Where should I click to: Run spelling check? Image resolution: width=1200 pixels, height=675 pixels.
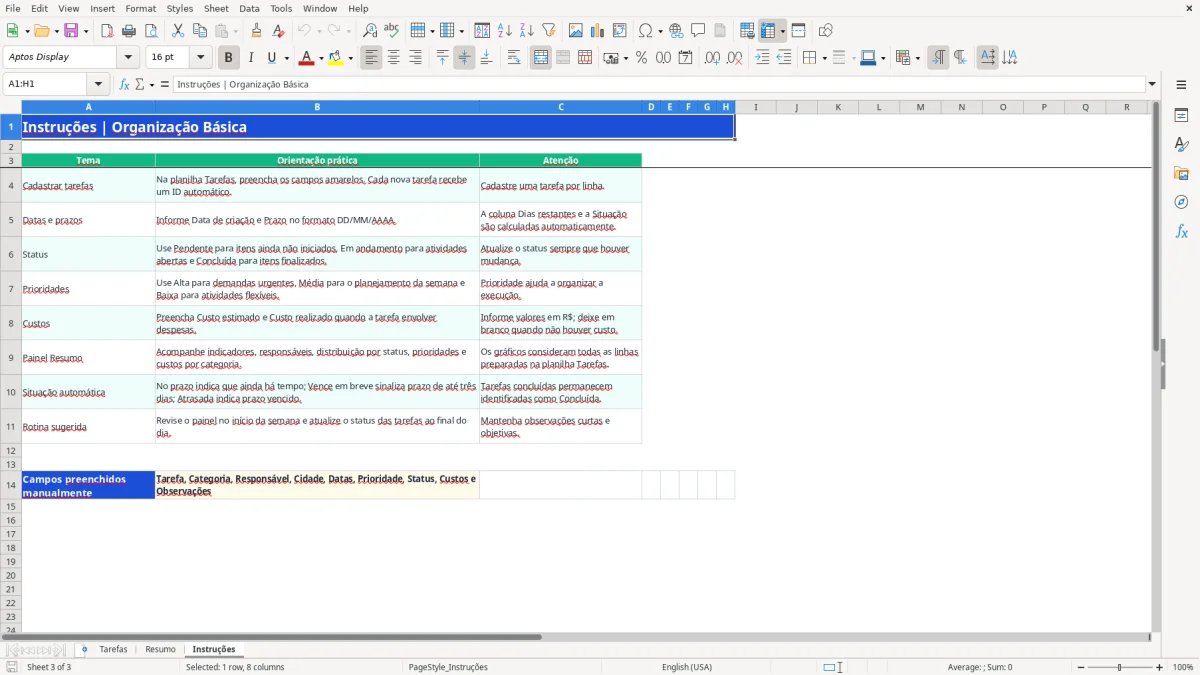pyautogui.click(x=392, y=31)
